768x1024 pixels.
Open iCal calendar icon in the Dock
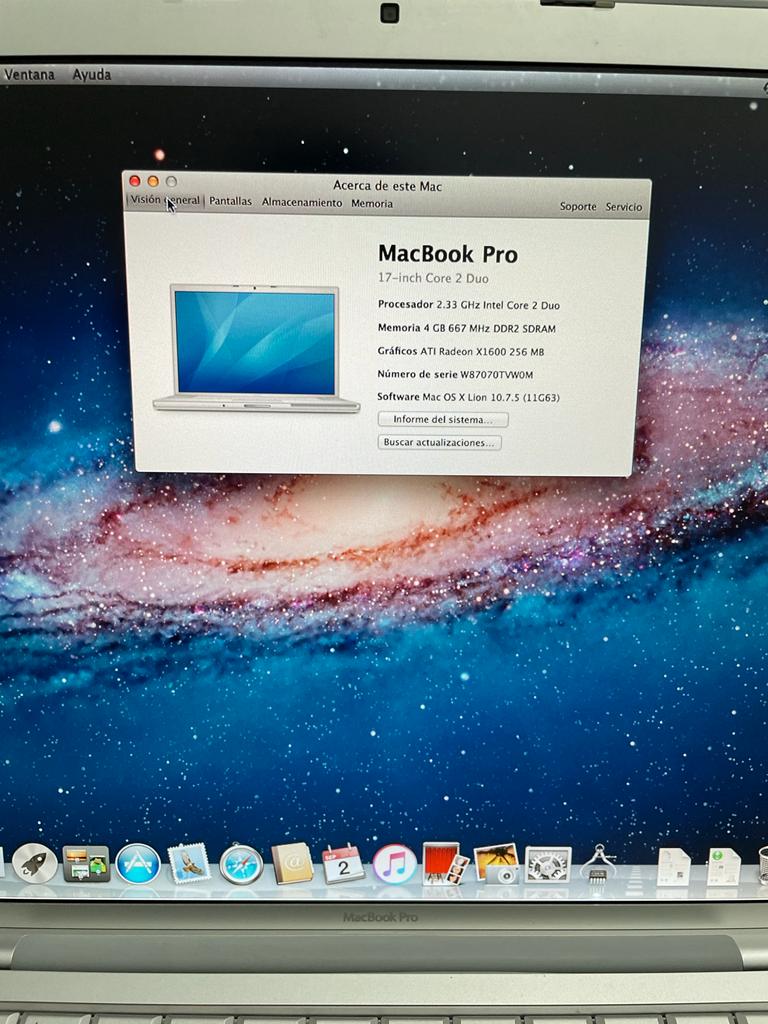[344, 863]
